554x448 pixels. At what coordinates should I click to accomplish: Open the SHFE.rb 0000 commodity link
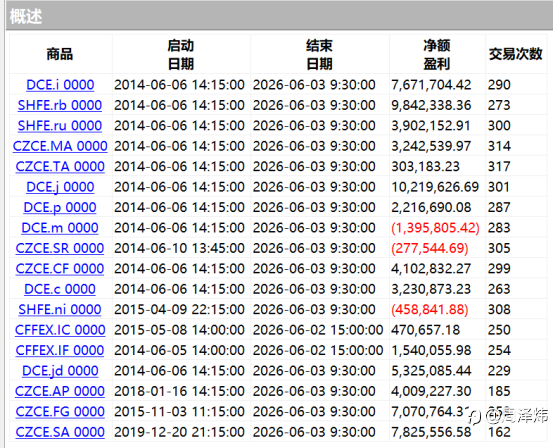[60, 105]
